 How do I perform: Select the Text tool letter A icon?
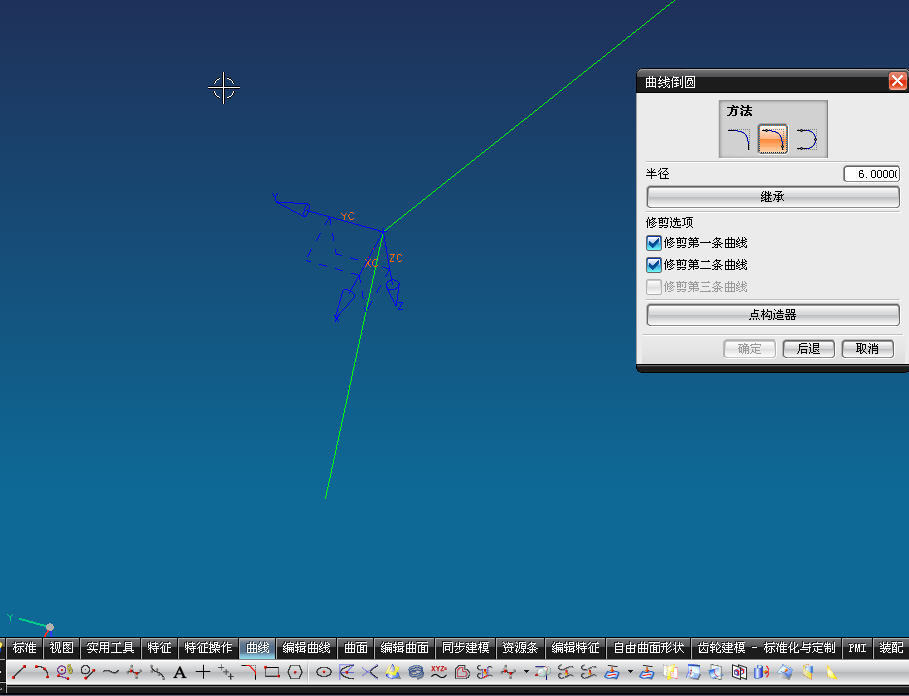point(180,672)
